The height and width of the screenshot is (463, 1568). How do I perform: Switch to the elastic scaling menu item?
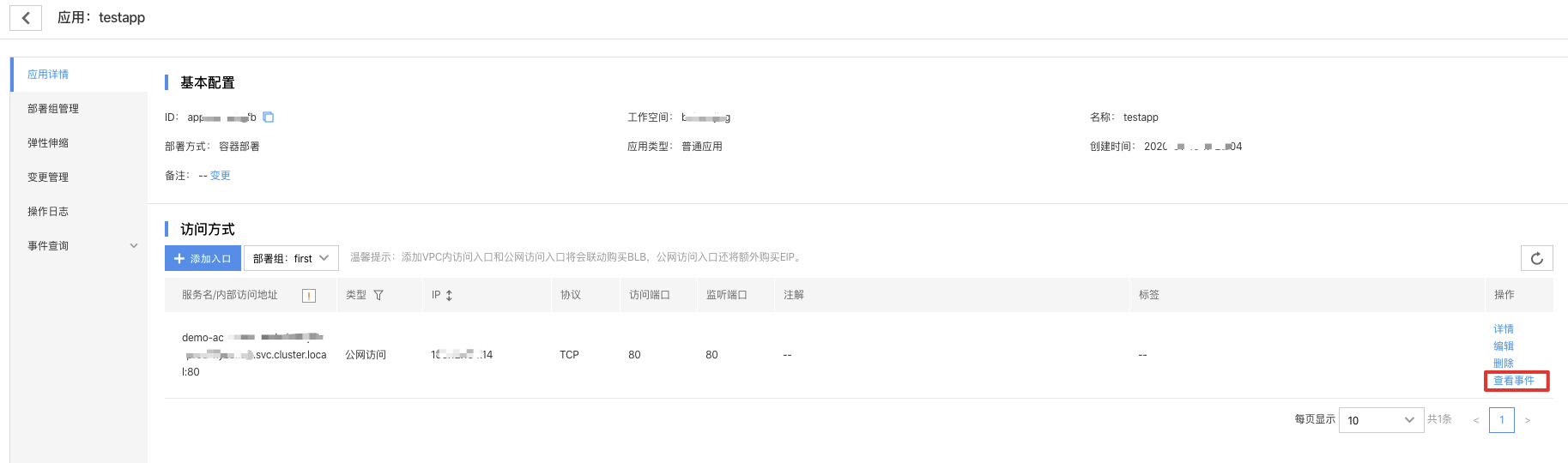coord(48,143)
